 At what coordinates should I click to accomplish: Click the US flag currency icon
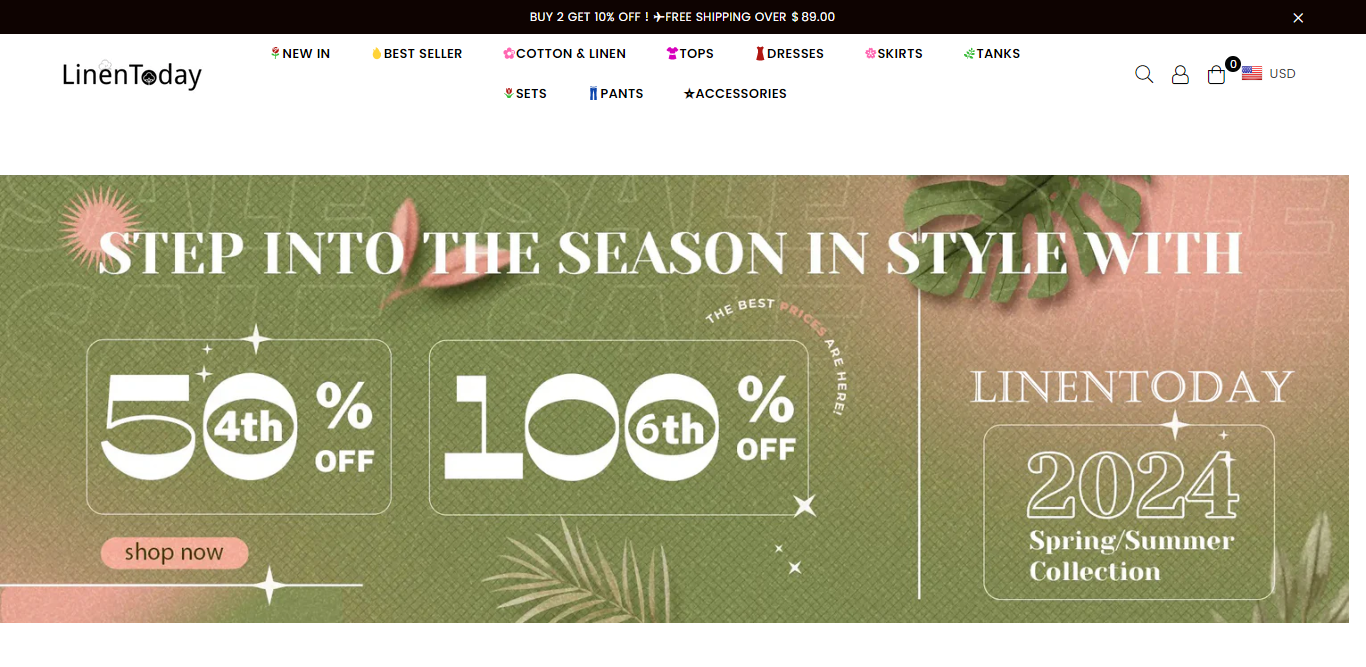[1252, 73]
